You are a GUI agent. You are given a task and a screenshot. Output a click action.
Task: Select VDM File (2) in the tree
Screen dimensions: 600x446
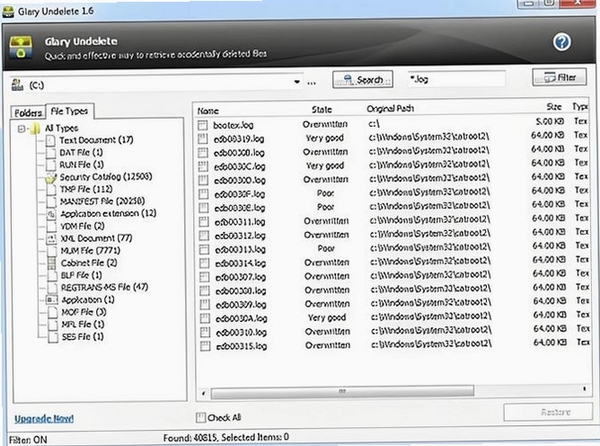coord(82,226)
